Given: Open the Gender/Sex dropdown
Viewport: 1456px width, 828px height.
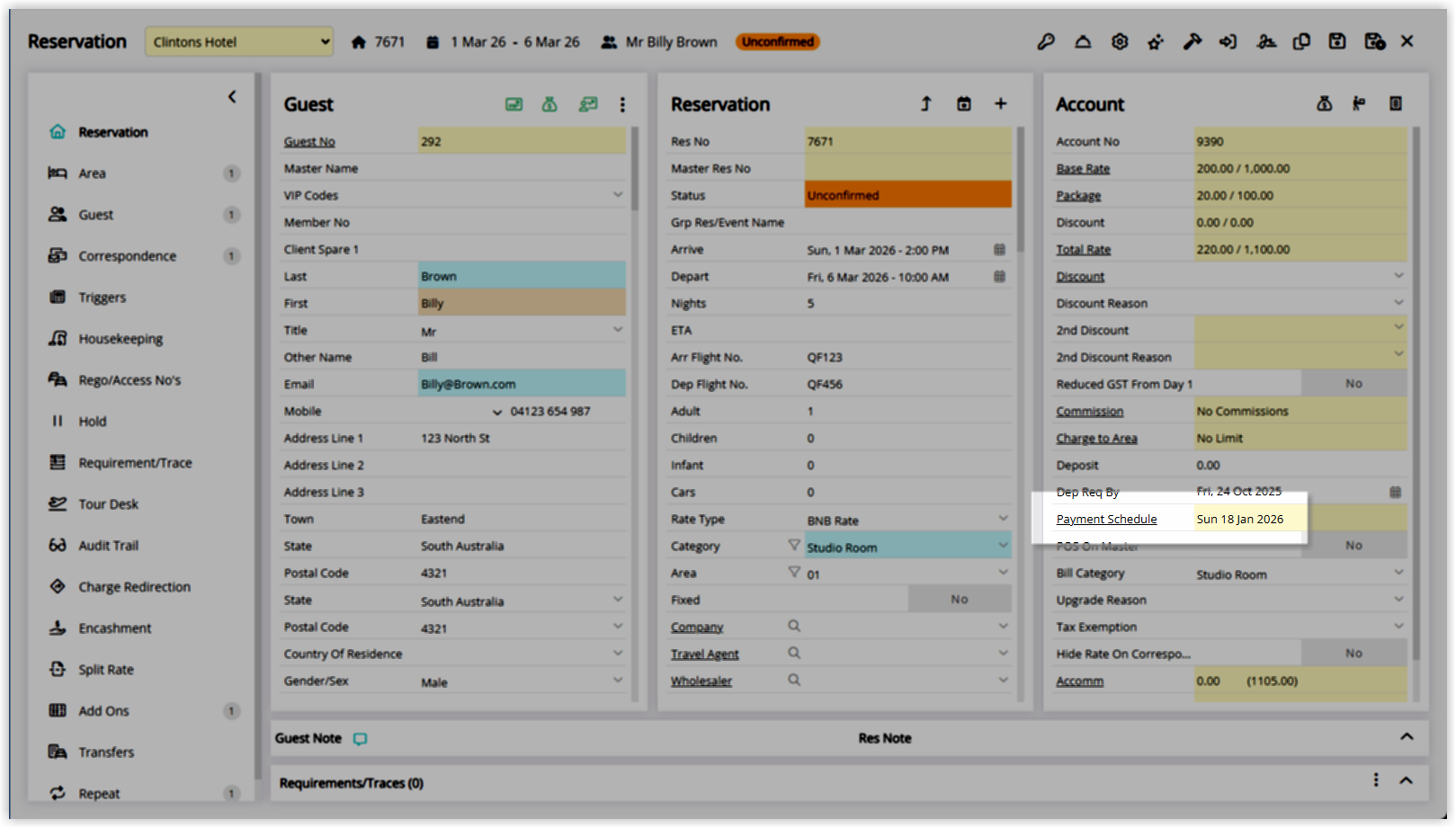Looking at the screenshot, I should pos(618,680).
